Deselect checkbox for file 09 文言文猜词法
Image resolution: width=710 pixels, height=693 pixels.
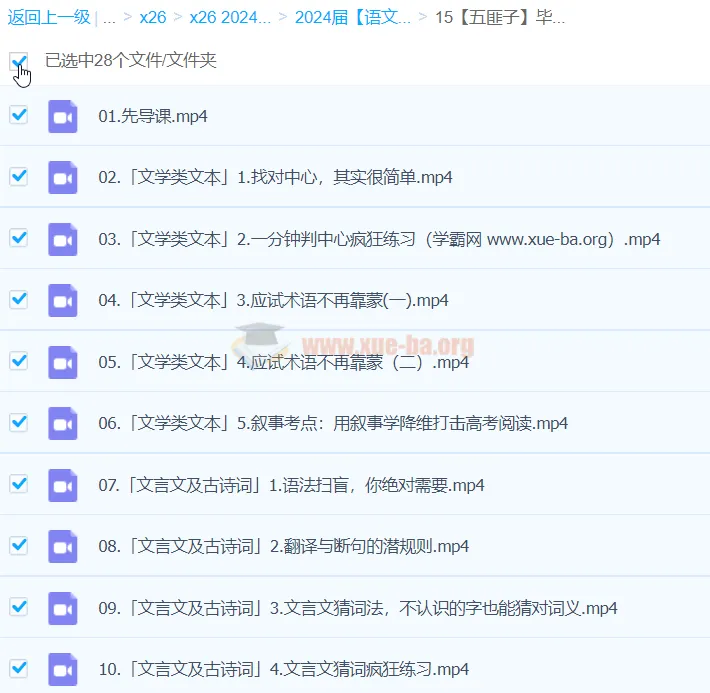(x=18, y=607)
